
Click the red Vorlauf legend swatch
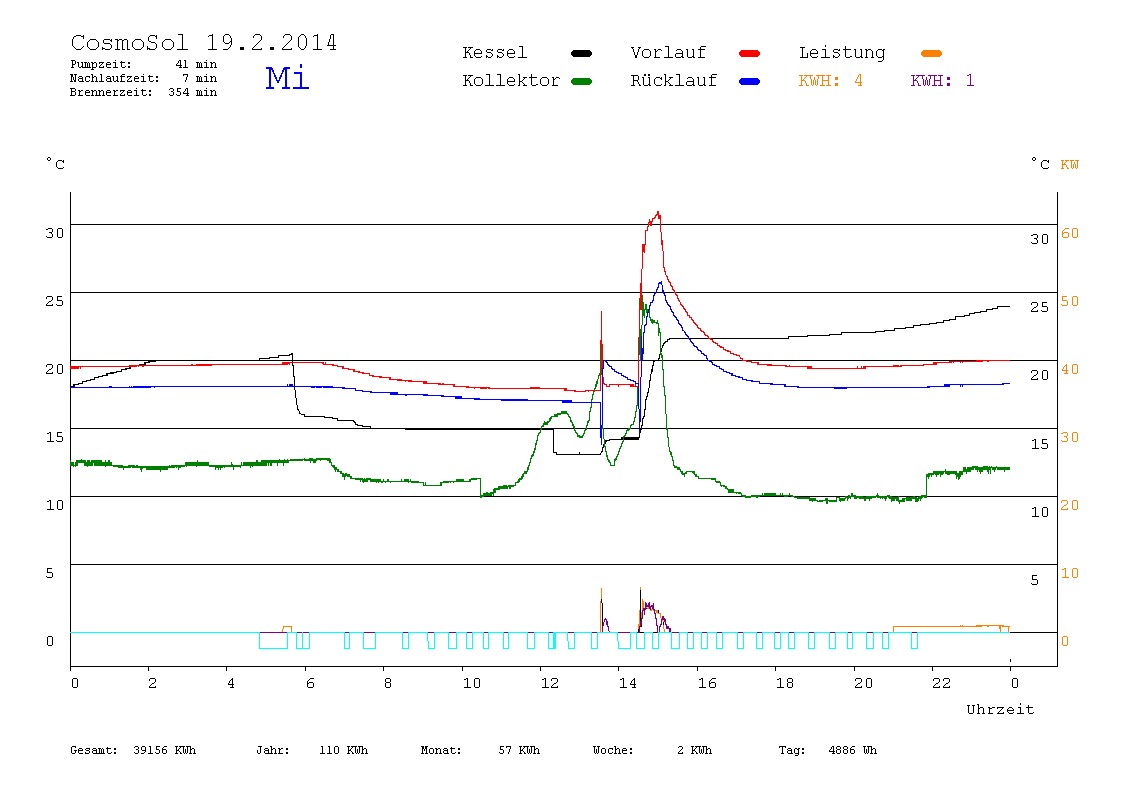point(750,53)
